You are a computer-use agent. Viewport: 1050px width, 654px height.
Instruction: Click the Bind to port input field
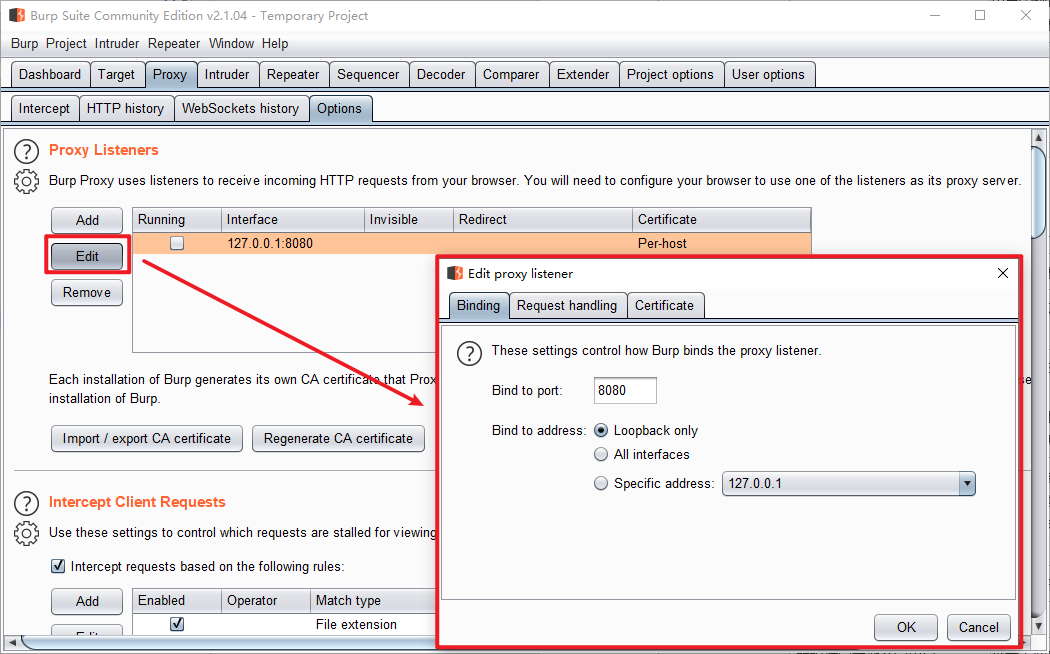625,390
